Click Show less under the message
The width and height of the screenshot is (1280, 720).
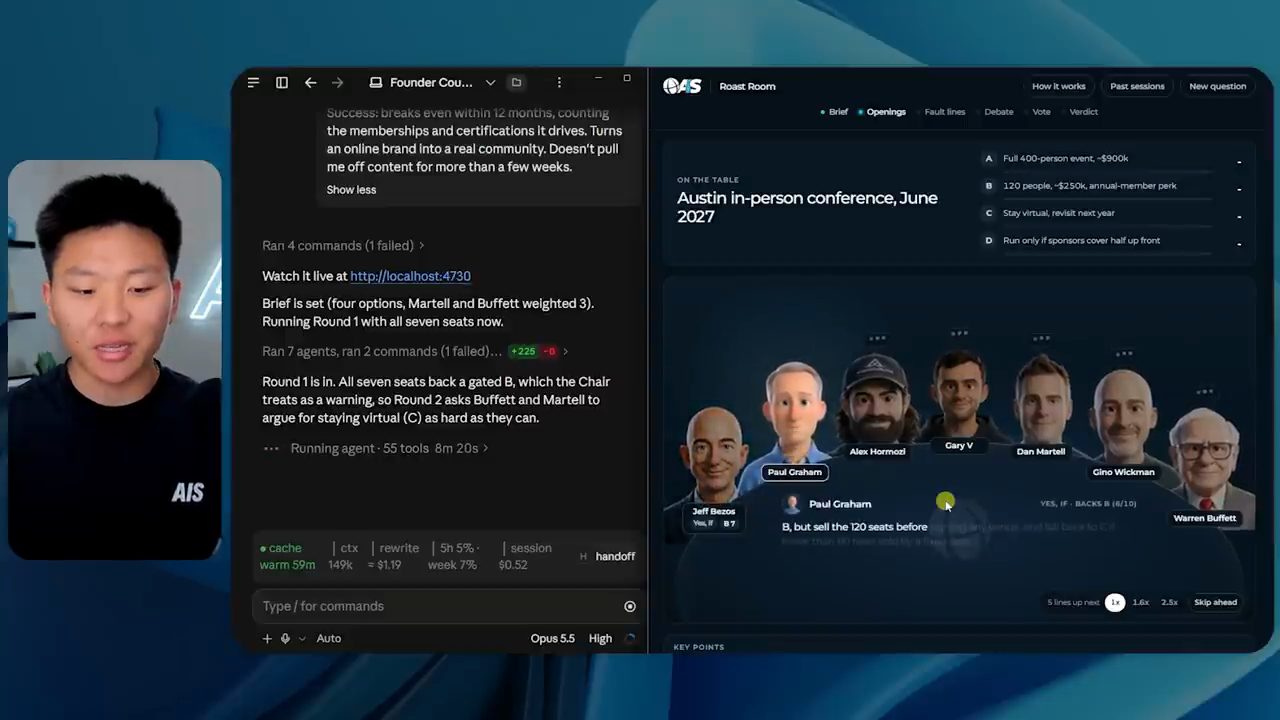click(x=351, y=190)
